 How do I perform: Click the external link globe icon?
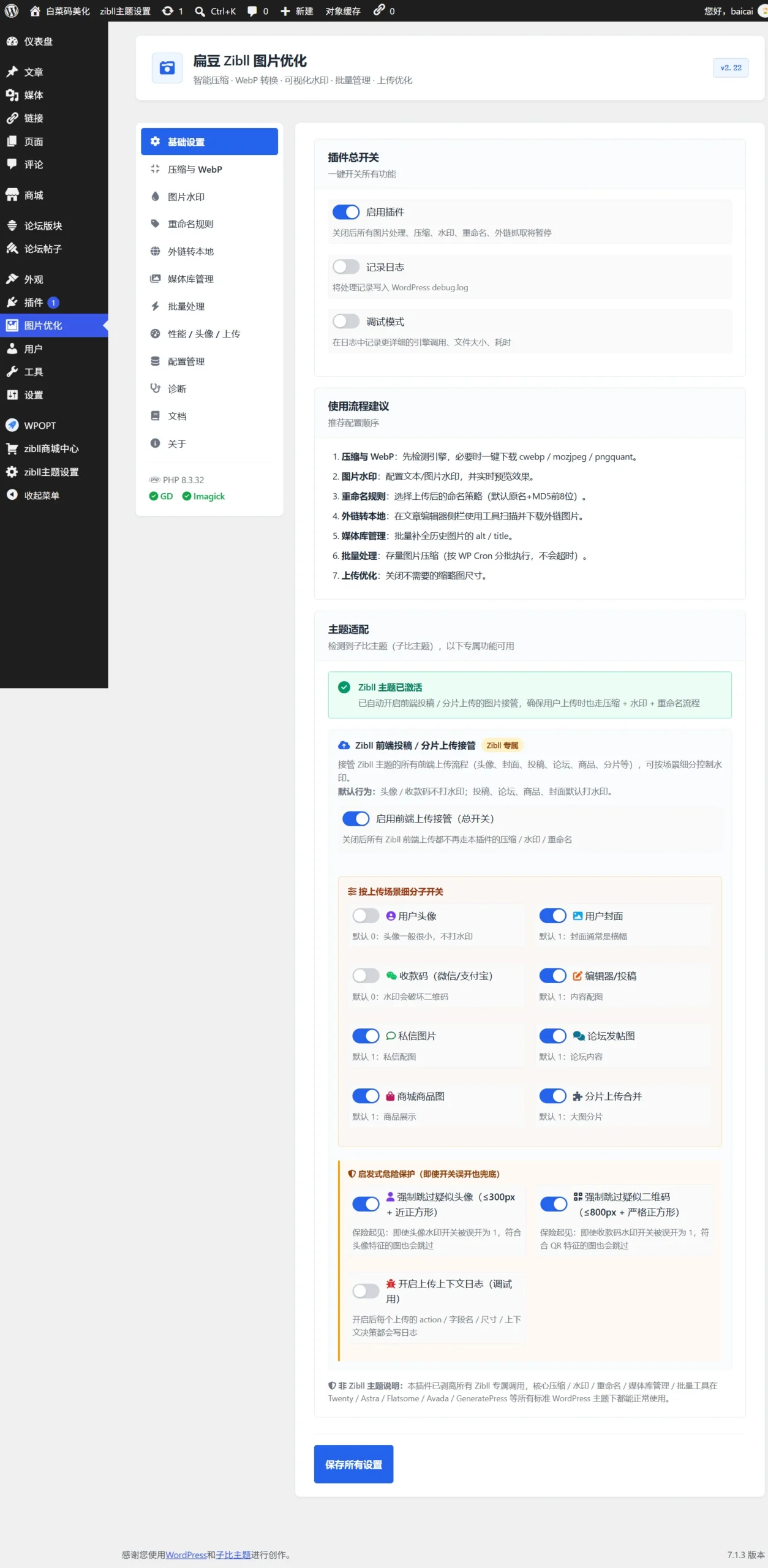pyautogui.click(x=155, y=251)
